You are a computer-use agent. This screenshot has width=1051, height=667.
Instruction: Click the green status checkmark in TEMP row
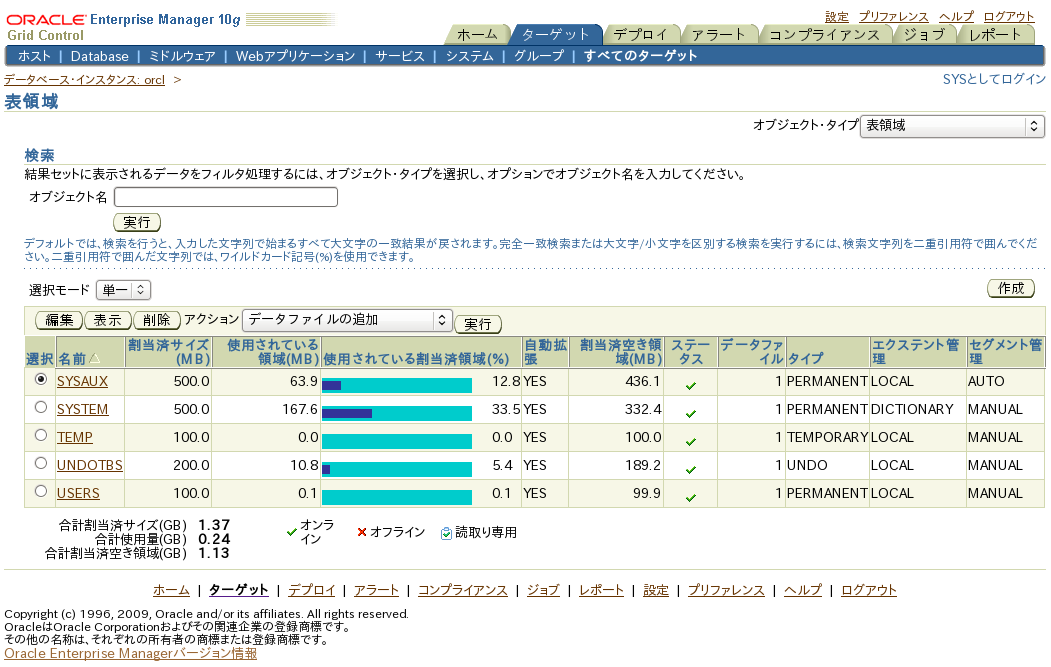(x=690, y=442)
